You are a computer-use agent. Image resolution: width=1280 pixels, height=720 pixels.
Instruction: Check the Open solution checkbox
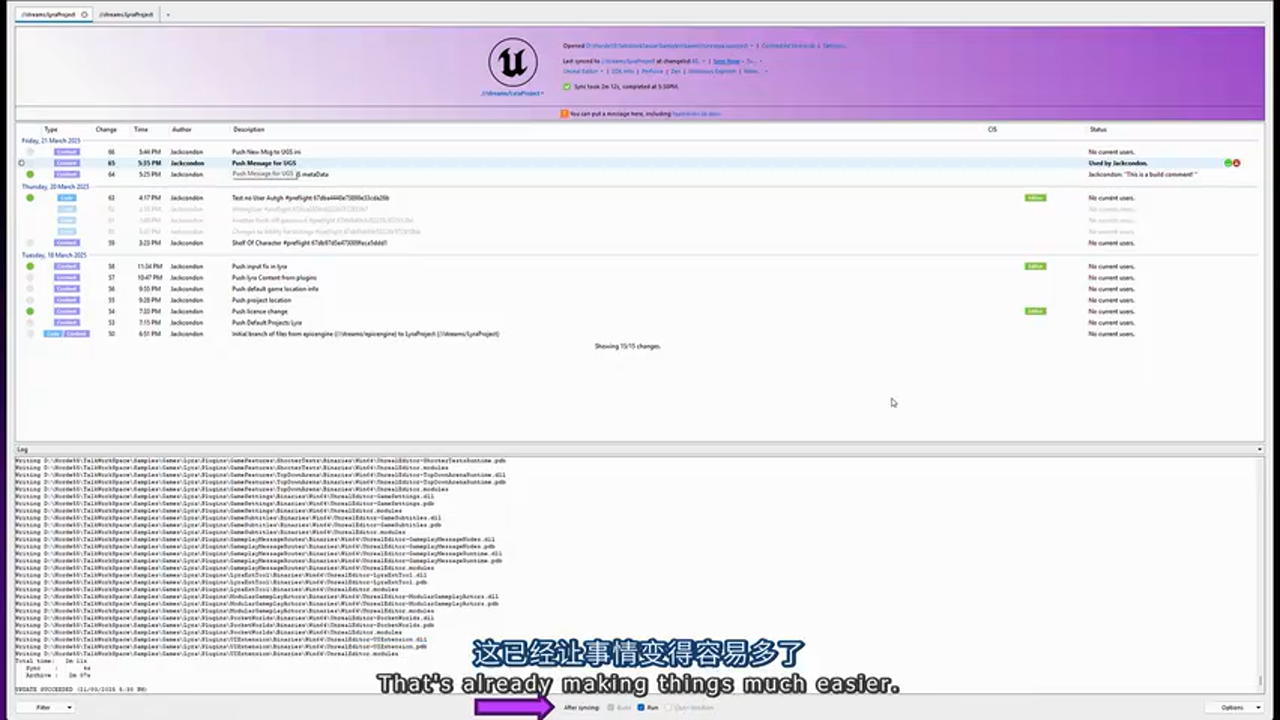668,707
